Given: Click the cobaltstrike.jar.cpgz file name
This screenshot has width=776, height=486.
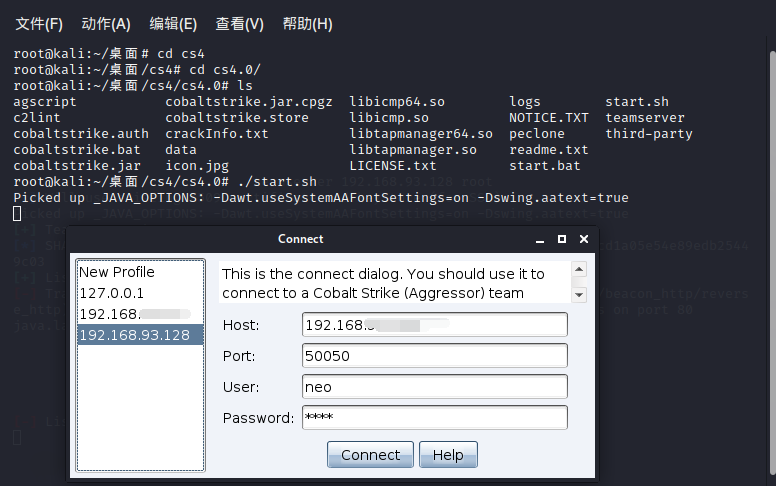Looking at the screenshot, I should [249, 102].
